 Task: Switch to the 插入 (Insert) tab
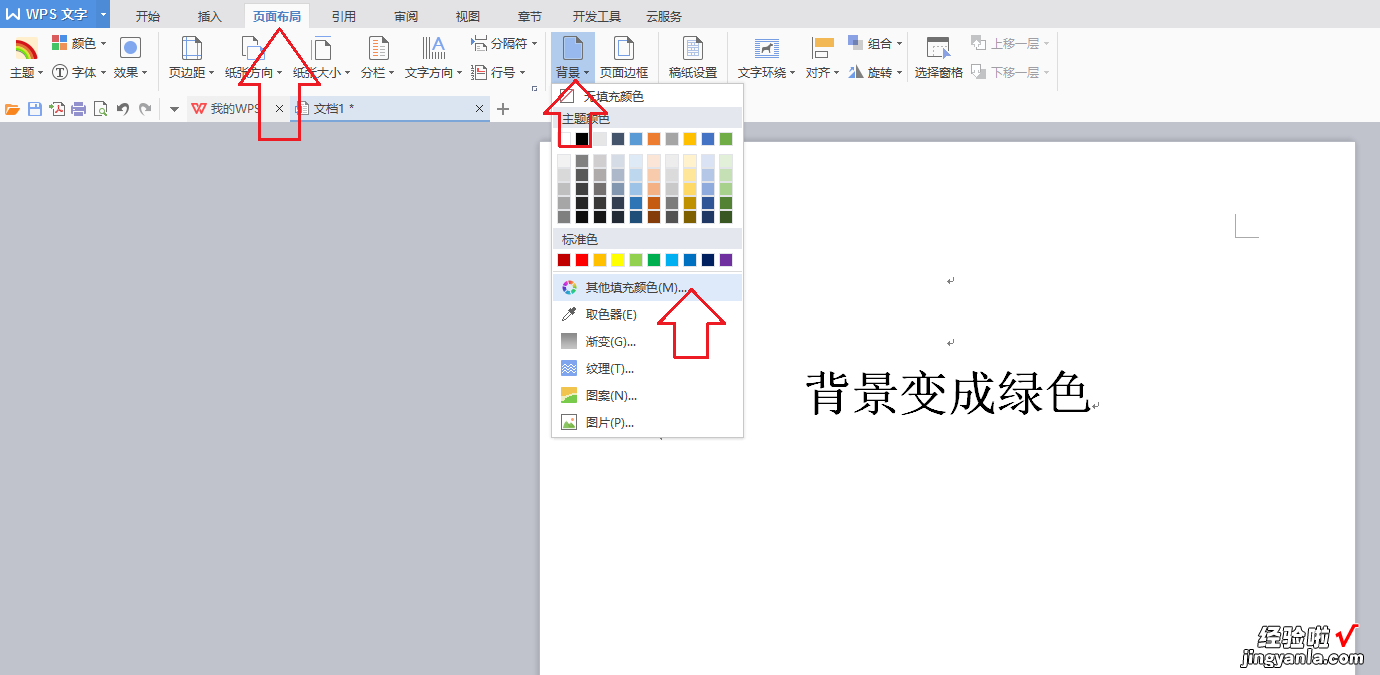tap(210, 16)
